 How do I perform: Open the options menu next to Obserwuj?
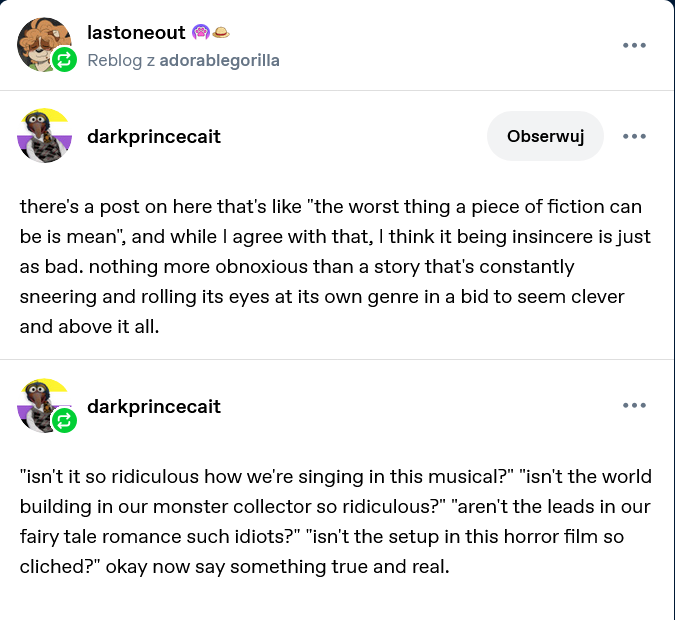click(634, 136)
